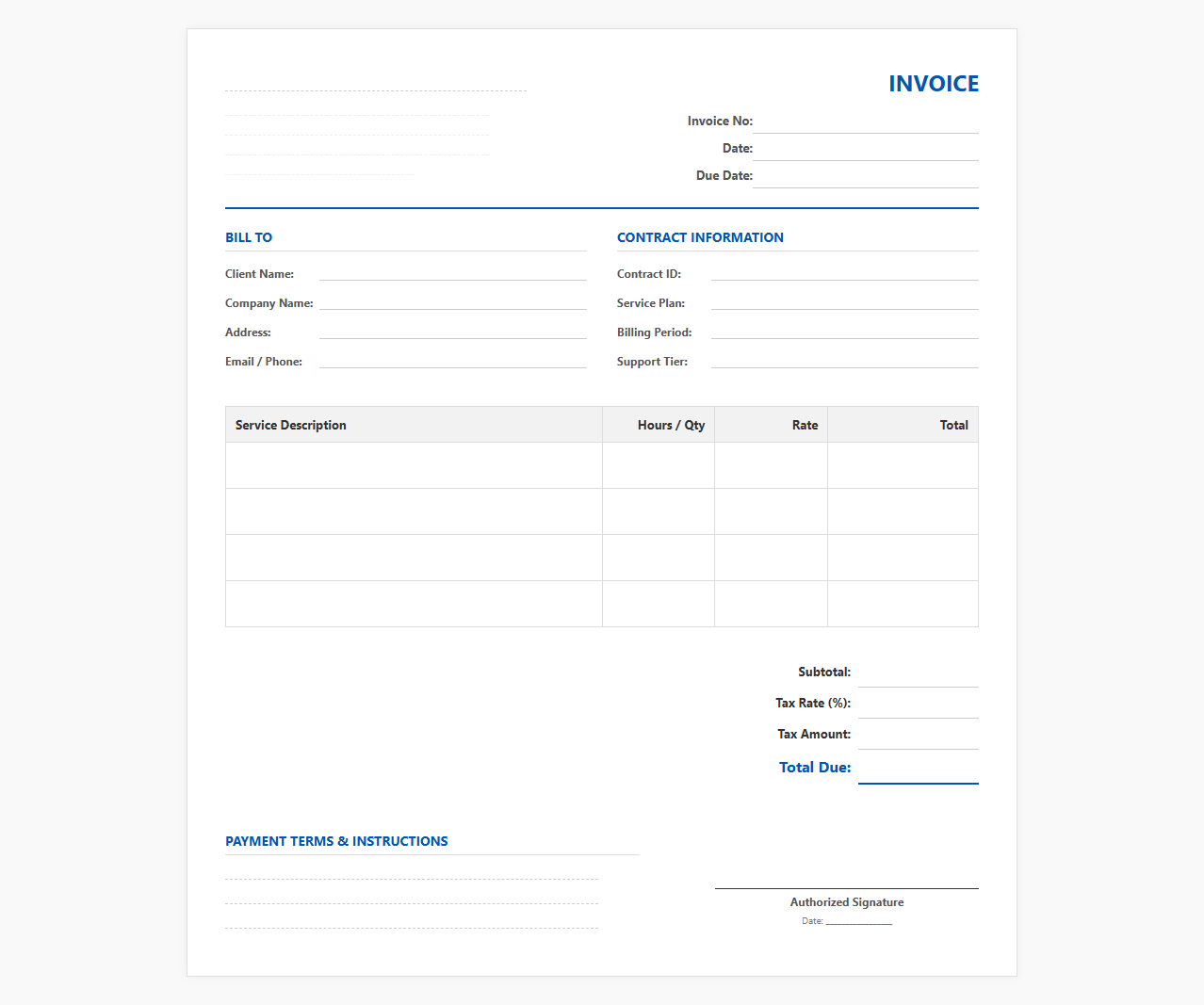This screenshot has width=1204, height=1005.
Task: Click the Total Due field
Action: click(919, 768)
